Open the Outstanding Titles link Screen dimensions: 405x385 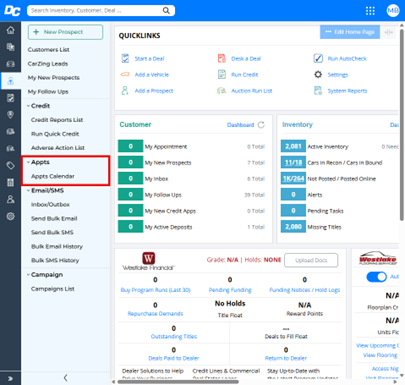click(174, 336)
